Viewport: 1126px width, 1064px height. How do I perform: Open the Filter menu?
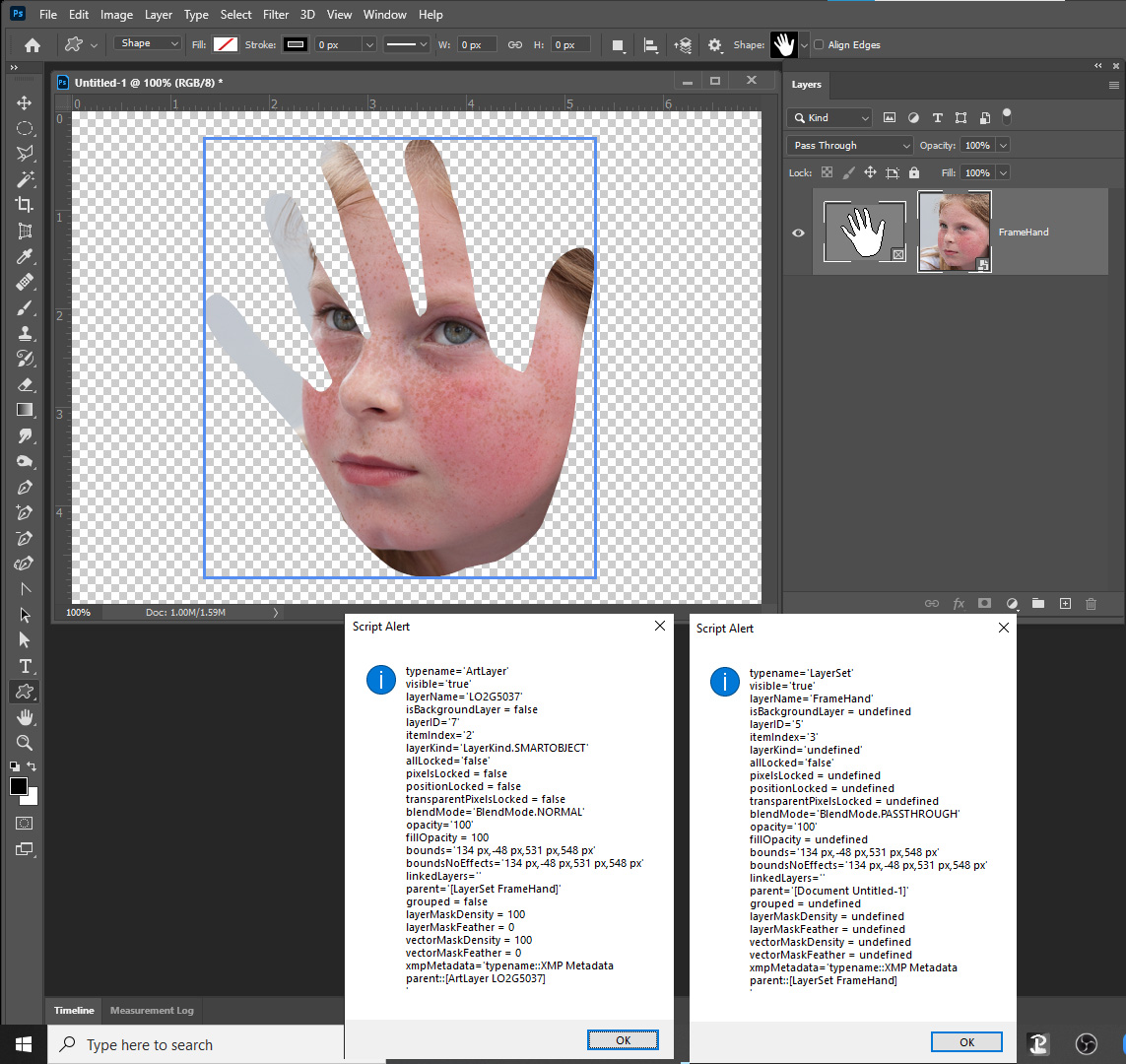[276, 14]
